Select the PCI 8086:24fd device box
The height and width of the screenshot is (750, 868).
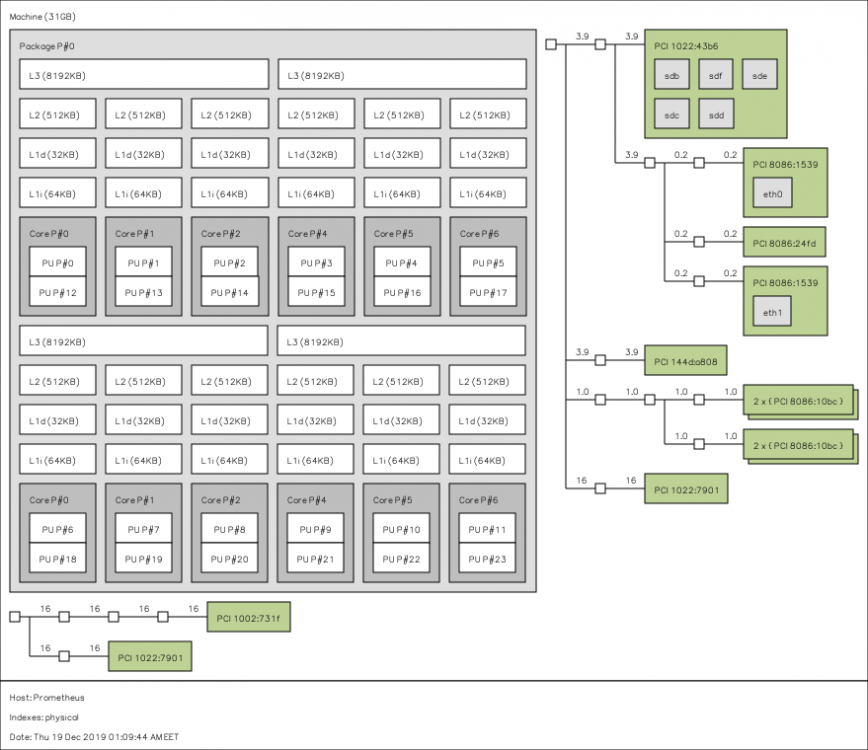[x=784, y=242]
